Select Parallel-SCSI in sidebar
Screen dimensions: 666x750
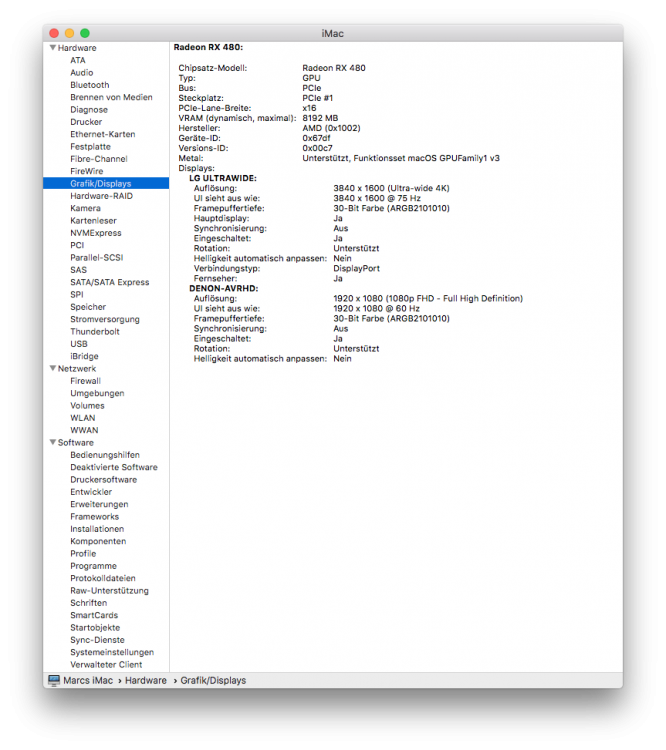click(x=97, y=257)
